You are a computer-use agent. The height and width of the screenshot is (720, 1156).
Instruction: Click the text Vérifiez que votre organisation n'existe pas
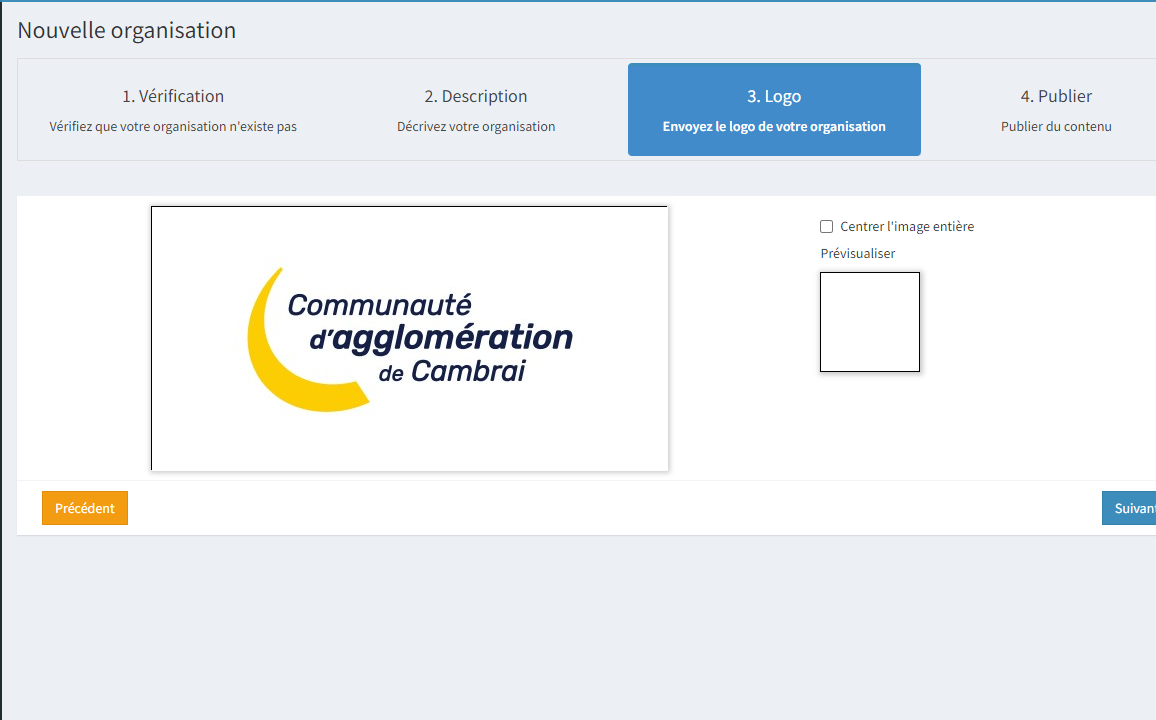(x=173, y=127)
